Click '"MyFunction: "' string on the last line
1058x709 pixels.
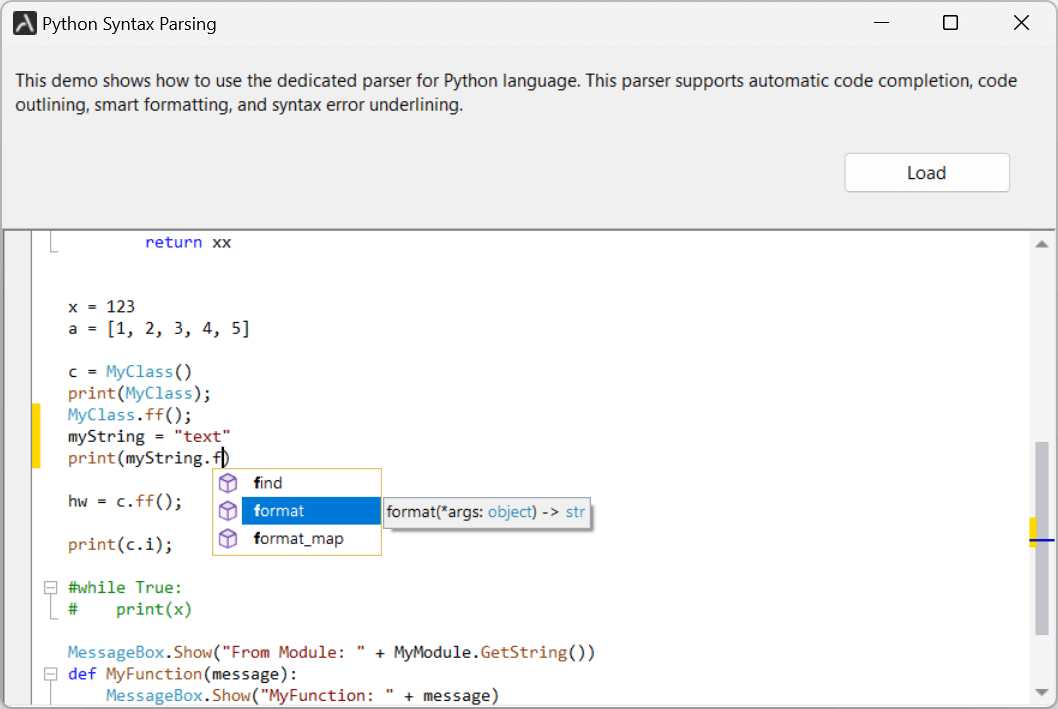coord(327,696)
